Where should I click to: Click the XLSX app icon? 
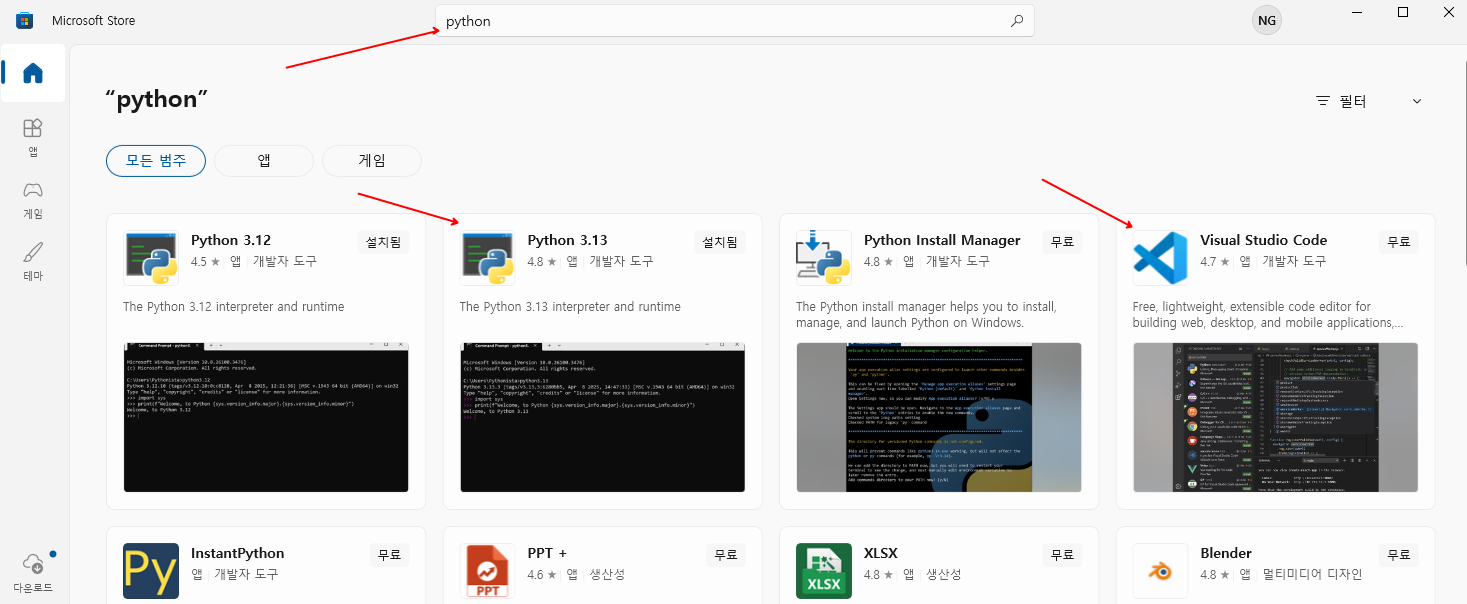824,571
